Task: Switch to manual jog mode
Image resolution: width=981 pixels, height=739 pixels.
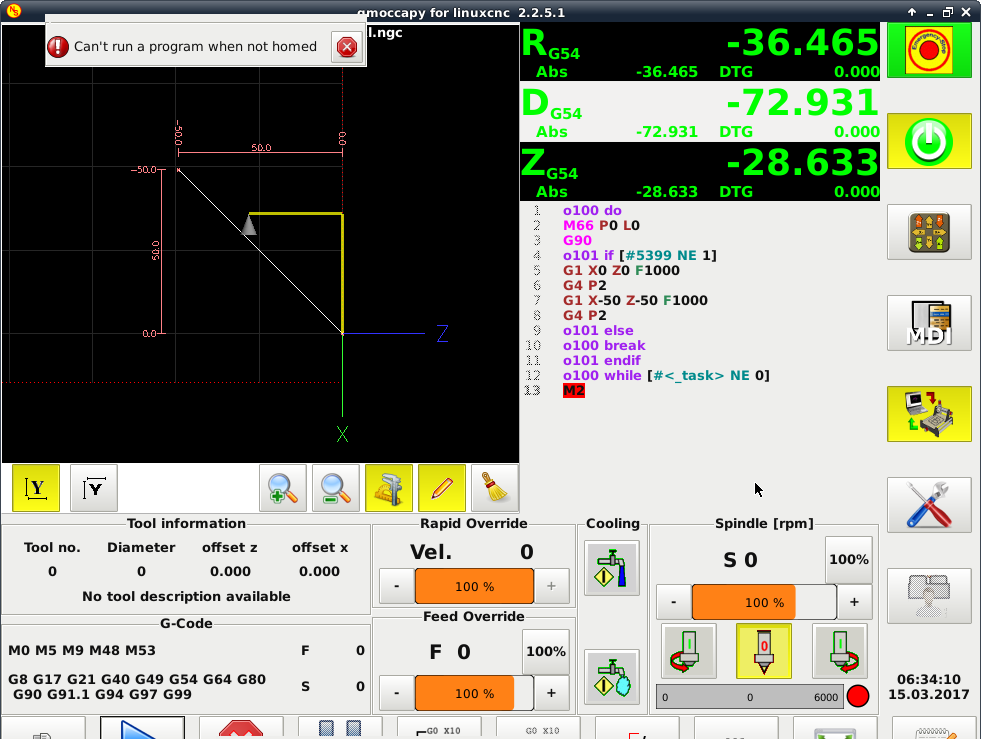Action: pos(928,232)
